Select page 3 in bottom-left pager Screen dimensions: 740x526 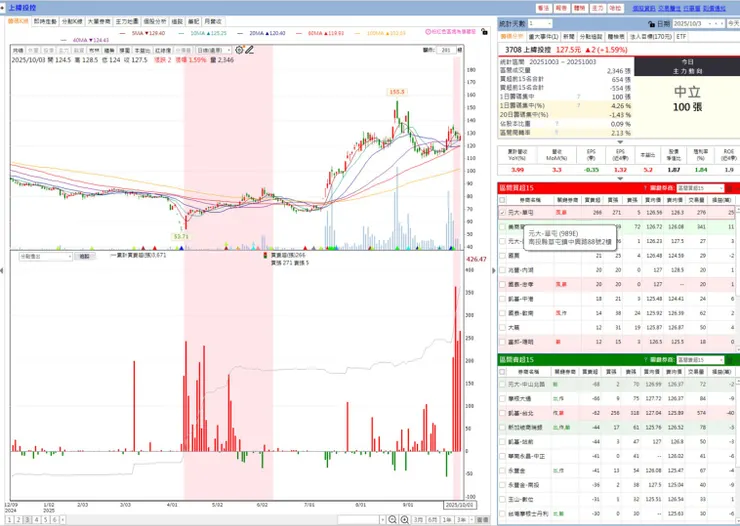(27, 519)
